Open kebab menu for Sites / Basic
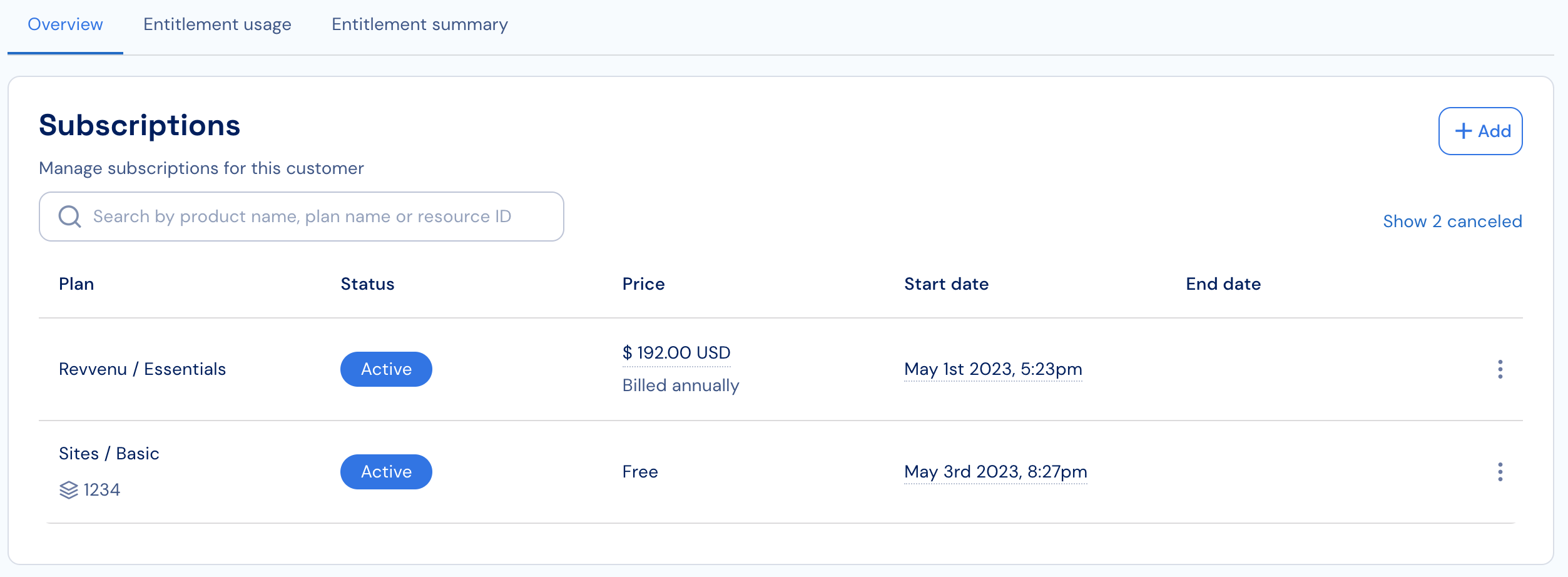 [1500, 472]
